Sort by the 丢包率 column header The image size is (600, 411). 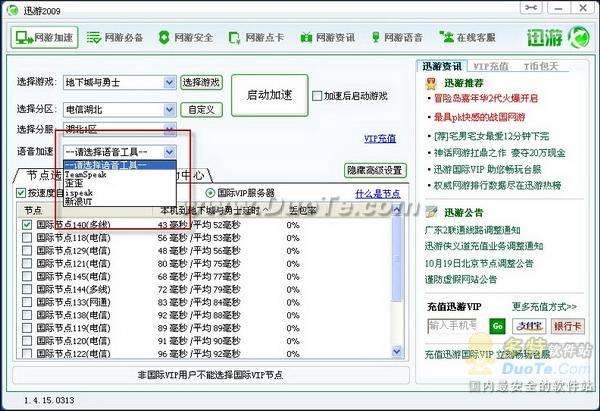click(x=302, y=210)
